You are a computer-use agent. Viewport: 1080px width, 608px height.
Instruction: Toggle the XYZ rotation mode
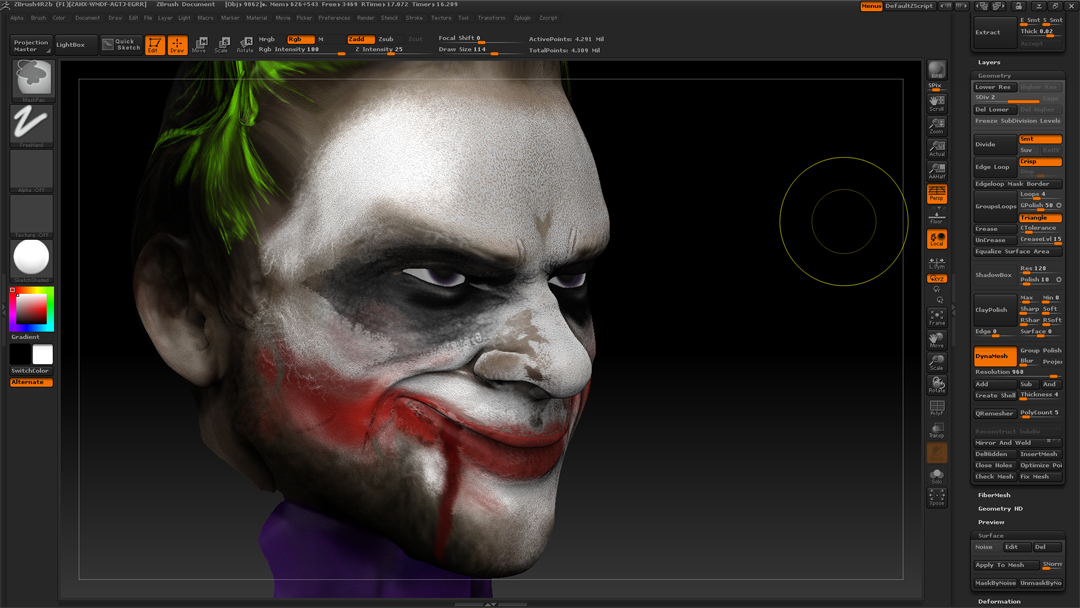pyautogui.click(x=937, y=279)
